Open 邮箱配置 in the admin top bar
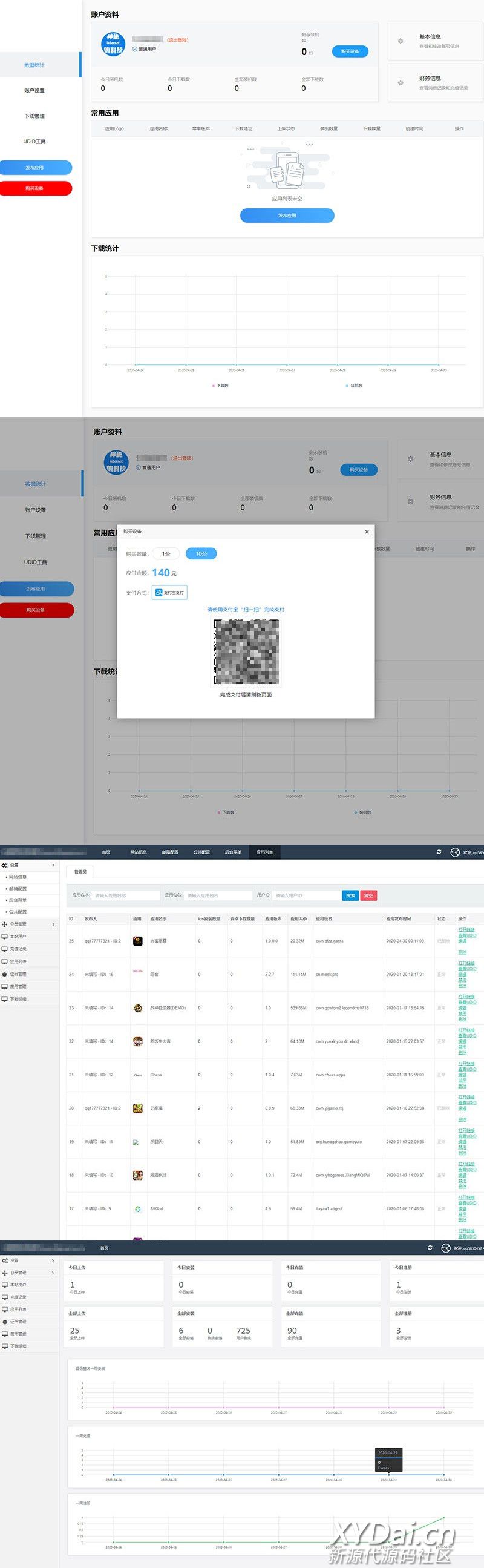The height and width of the screenshot is (1568, 484). pos(170,852)
